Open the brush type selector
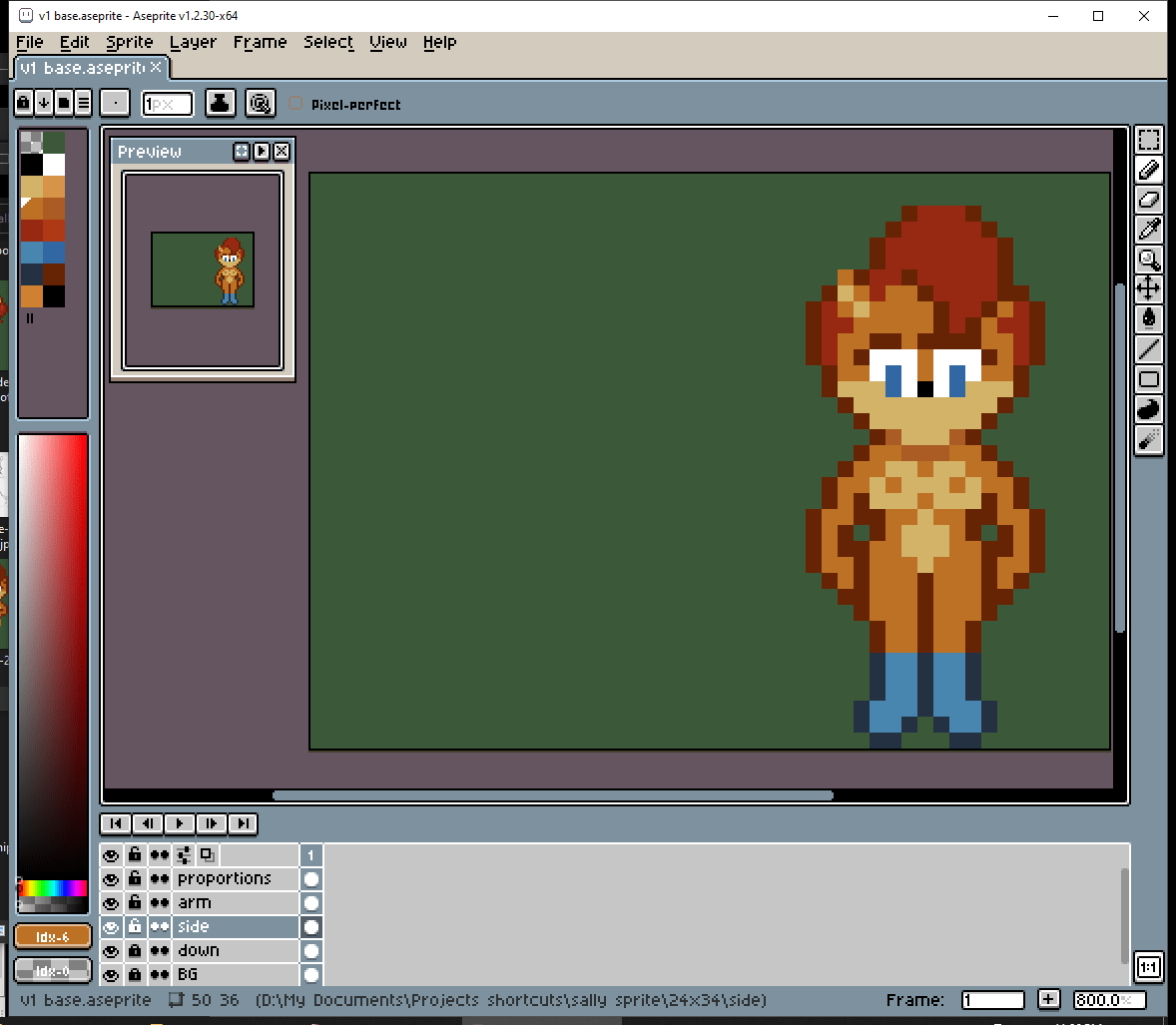Screen dimensions: 1176x1025 [115, 103]
